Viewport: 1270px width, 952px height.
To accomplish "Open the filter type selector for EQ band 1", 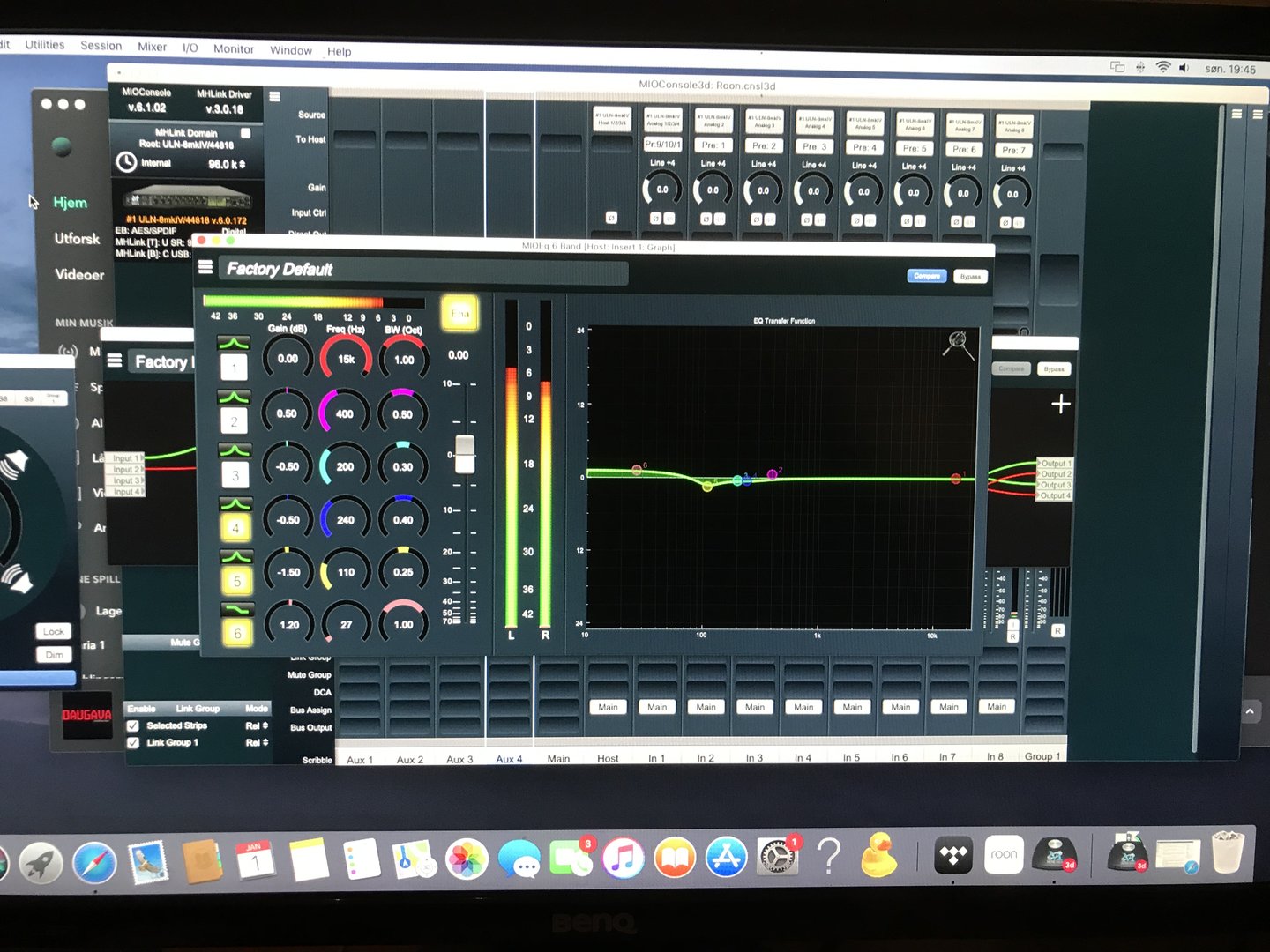I will coord(233,343).
